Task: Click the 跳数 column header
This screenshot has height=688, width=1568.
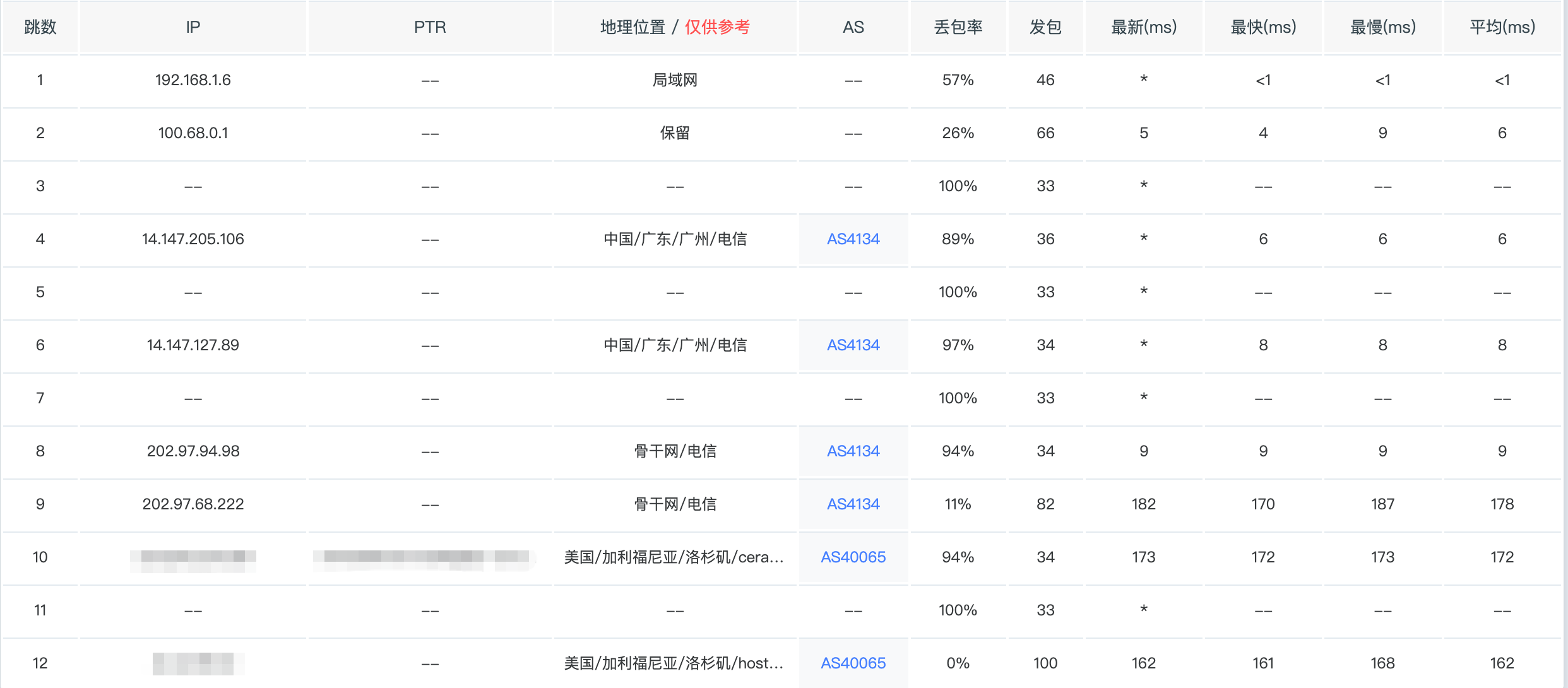Action: (40, 27)
